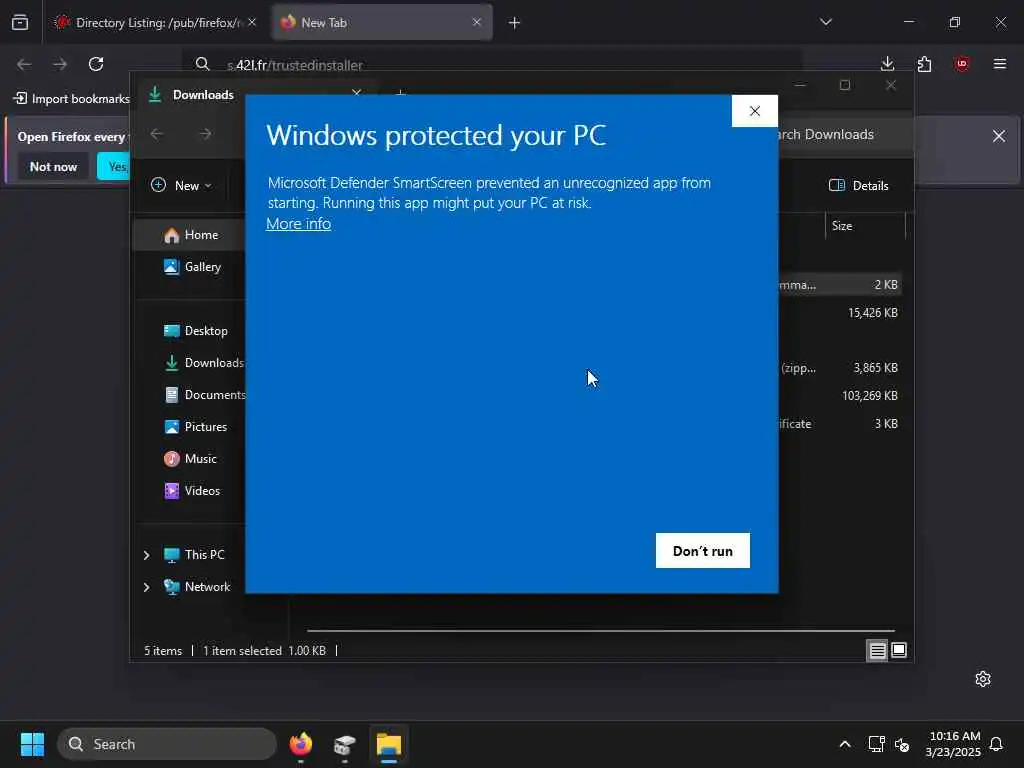1024x768 pixels.
Task: Open the Firefox hamburger application menu
Action: 999,64
